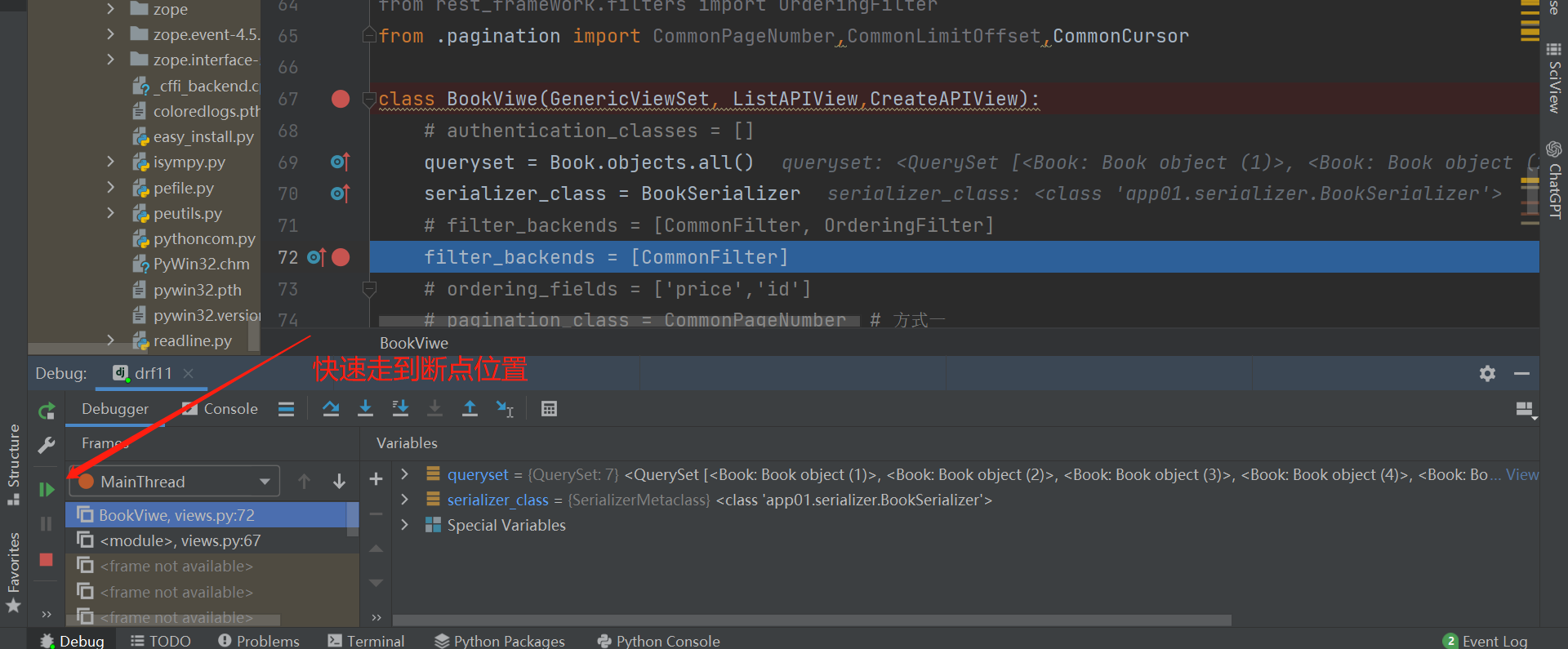The image size is (1568, 649).
Task: Expand isympy.py in project tree
Action: tap(110, 162)
